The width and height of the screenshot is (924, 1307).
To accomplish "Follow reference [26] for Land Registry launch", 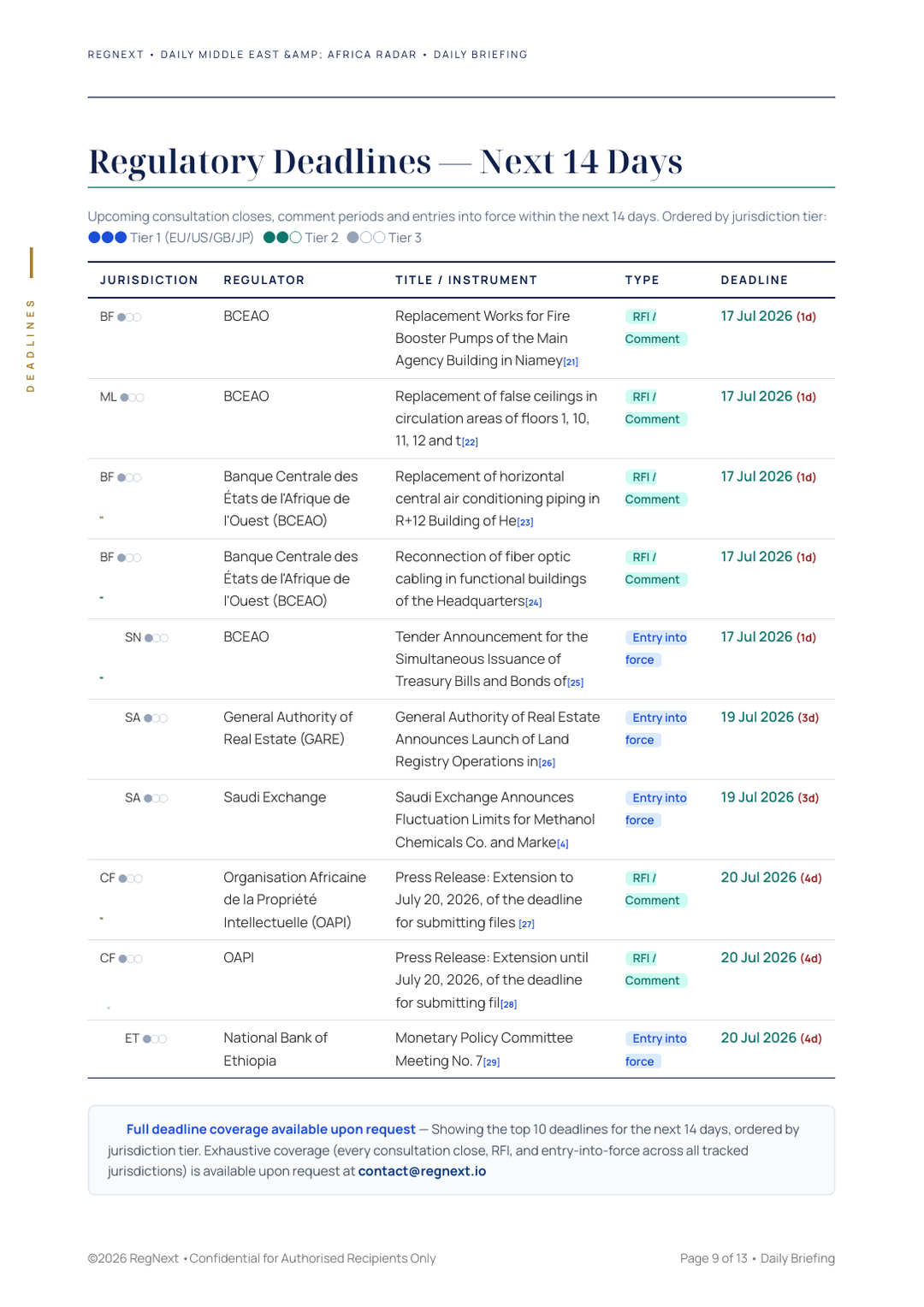I will (x=547, y=763).
